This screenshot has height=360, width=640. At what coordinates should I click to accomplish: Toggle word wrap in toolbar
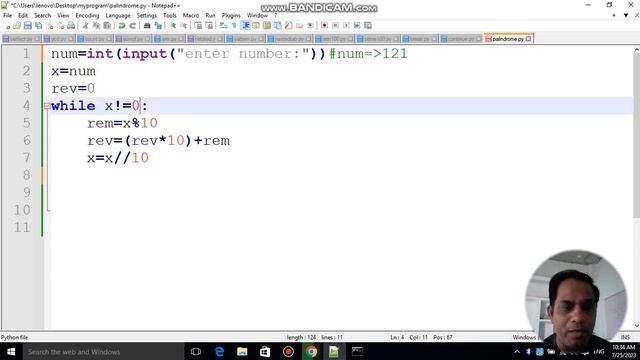(223, 25)
